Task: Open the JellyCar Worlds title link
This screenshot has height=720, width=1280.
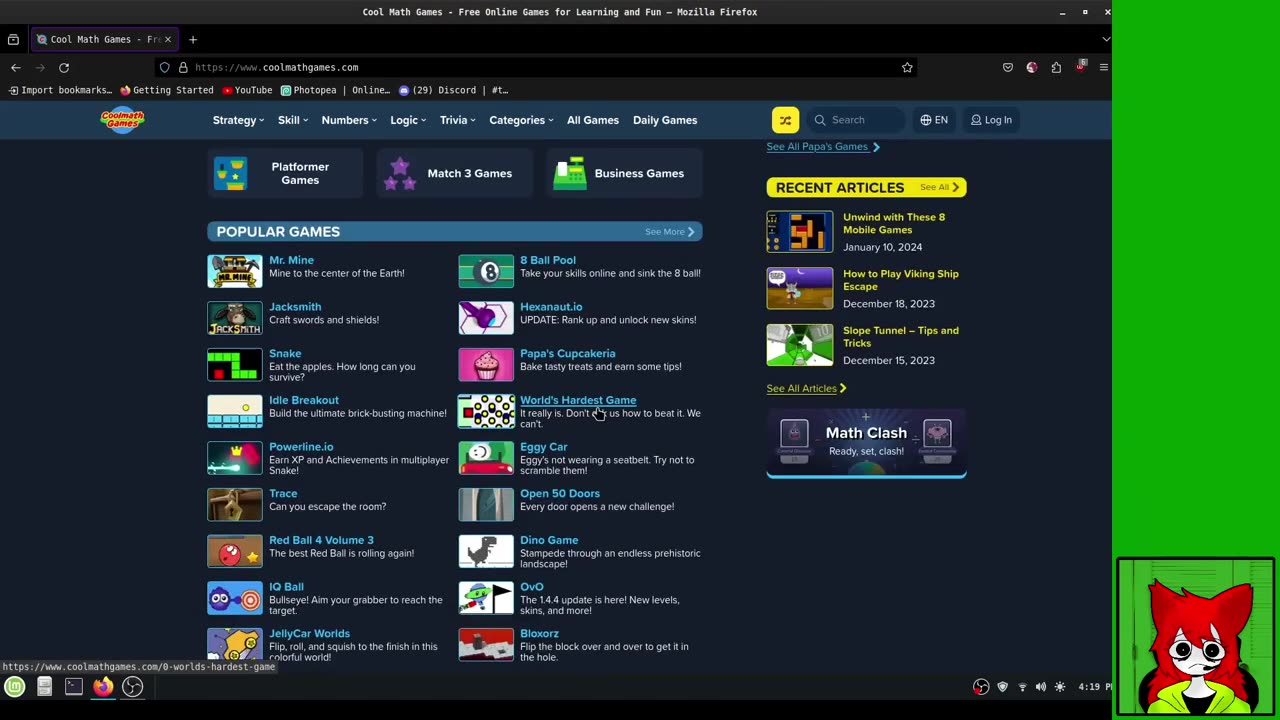Action: click(x=309, y=633)
